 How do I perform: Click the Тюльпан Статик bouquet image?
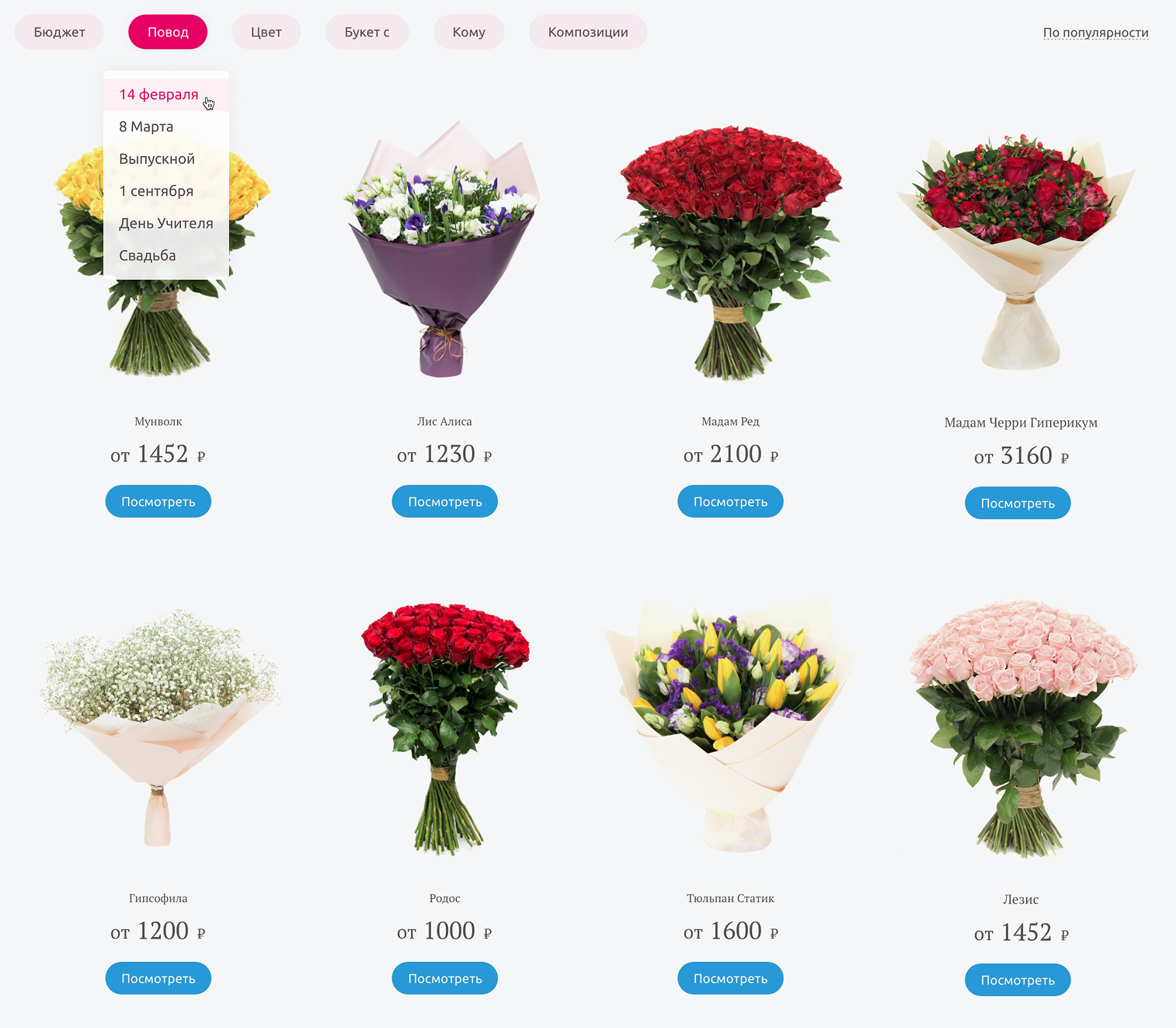[x=730, y=724]
